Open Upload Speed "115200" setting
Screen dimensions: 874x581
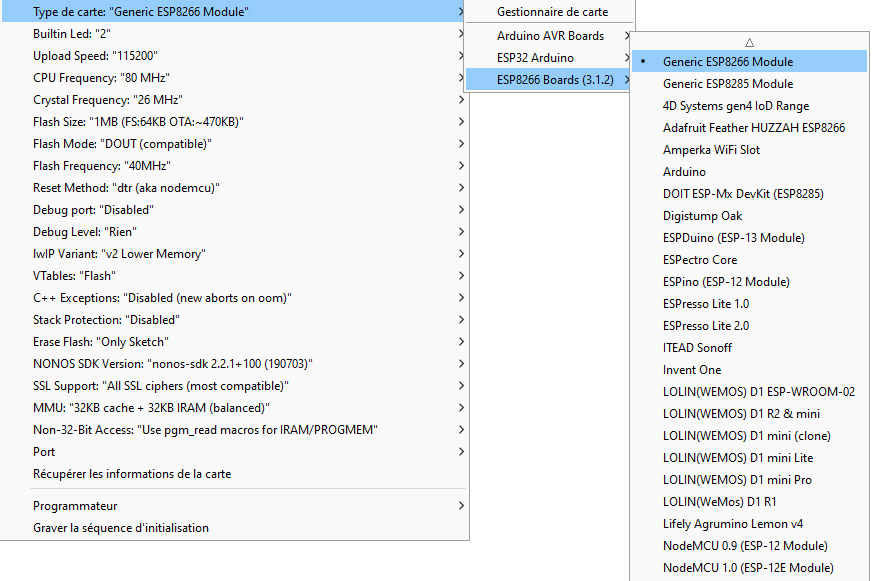point(234,56)
